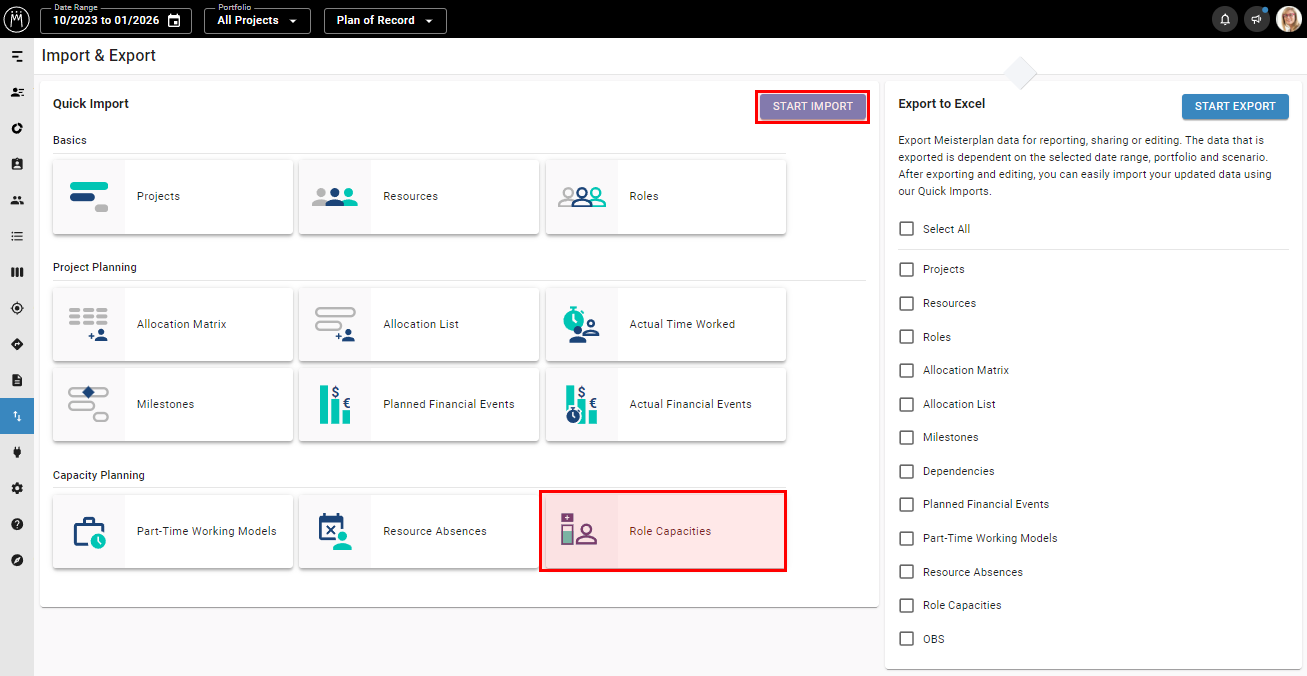
Task: Open the gear settings icon in the sidebar
Action: [x=17, y=488]
